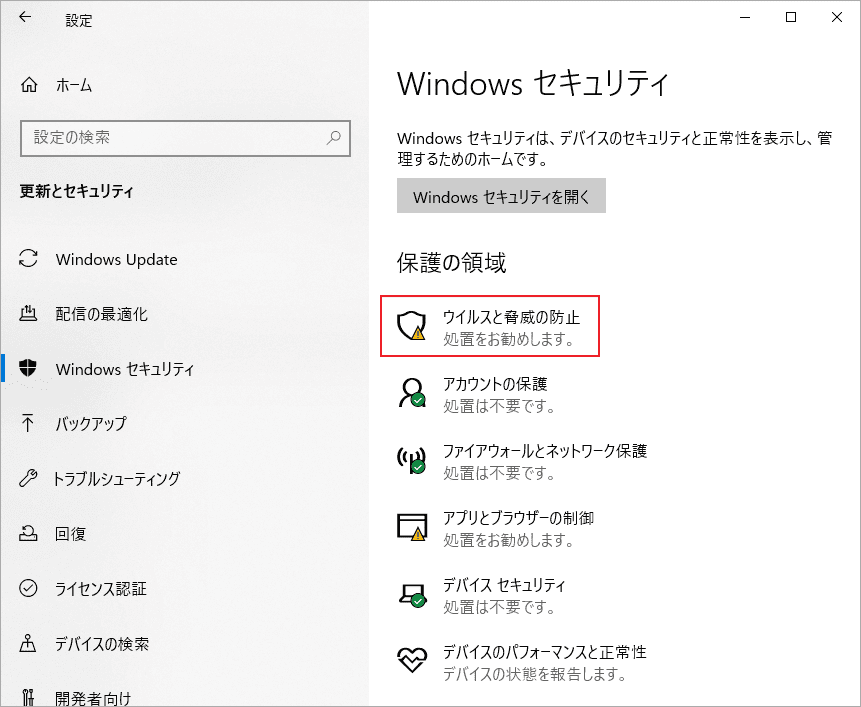Viewport: 861px width, 707px height.
Task: Open アプリとブラウザーの制御 link
Action: [x=518, y=518]
